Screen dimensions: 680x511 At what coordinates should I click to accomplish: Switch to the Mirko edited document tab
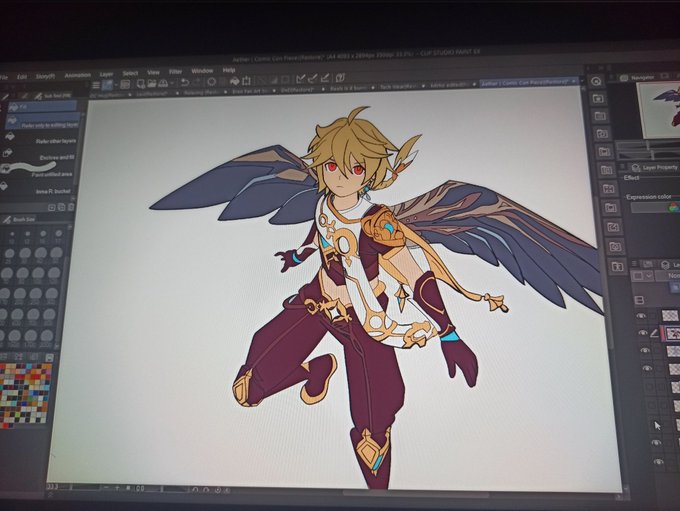click(449, 85)
